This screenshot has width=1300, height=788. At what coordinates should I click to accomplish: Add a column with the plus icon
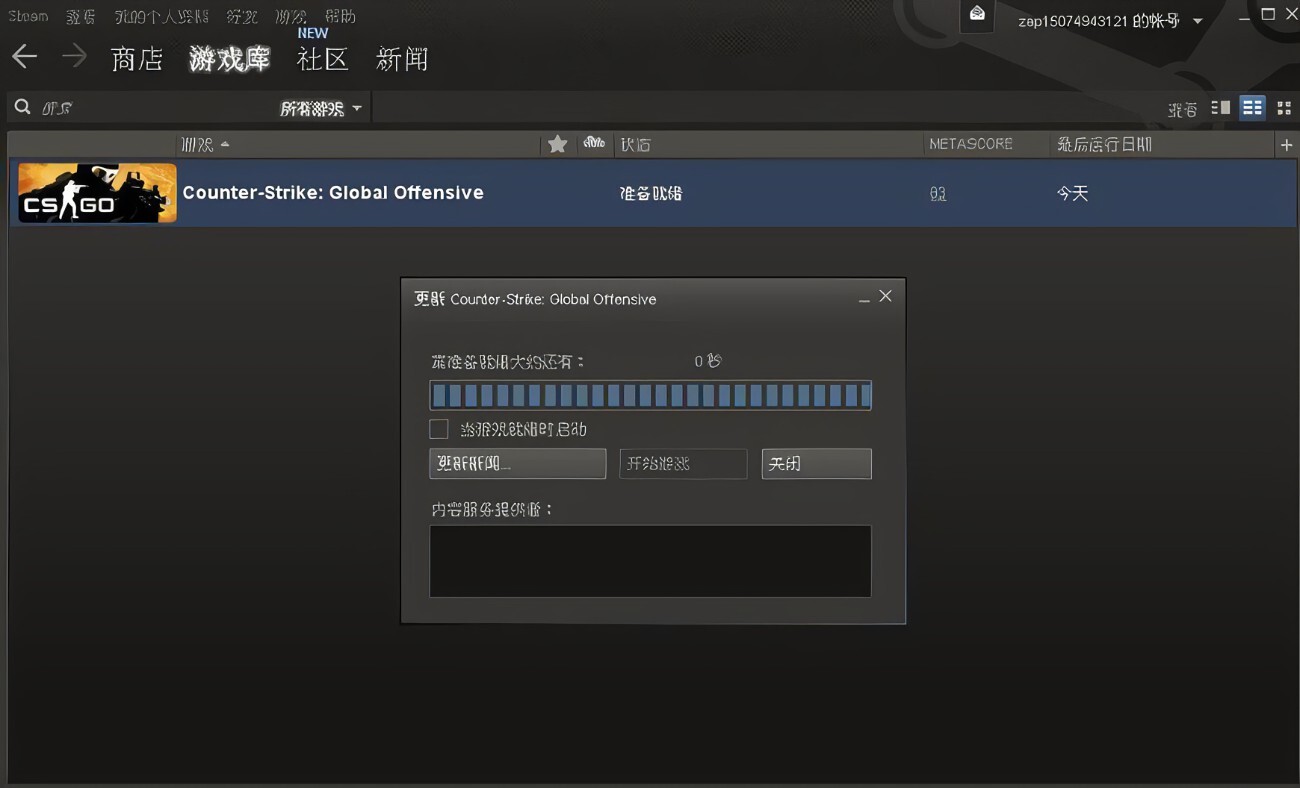[1286, 145]
